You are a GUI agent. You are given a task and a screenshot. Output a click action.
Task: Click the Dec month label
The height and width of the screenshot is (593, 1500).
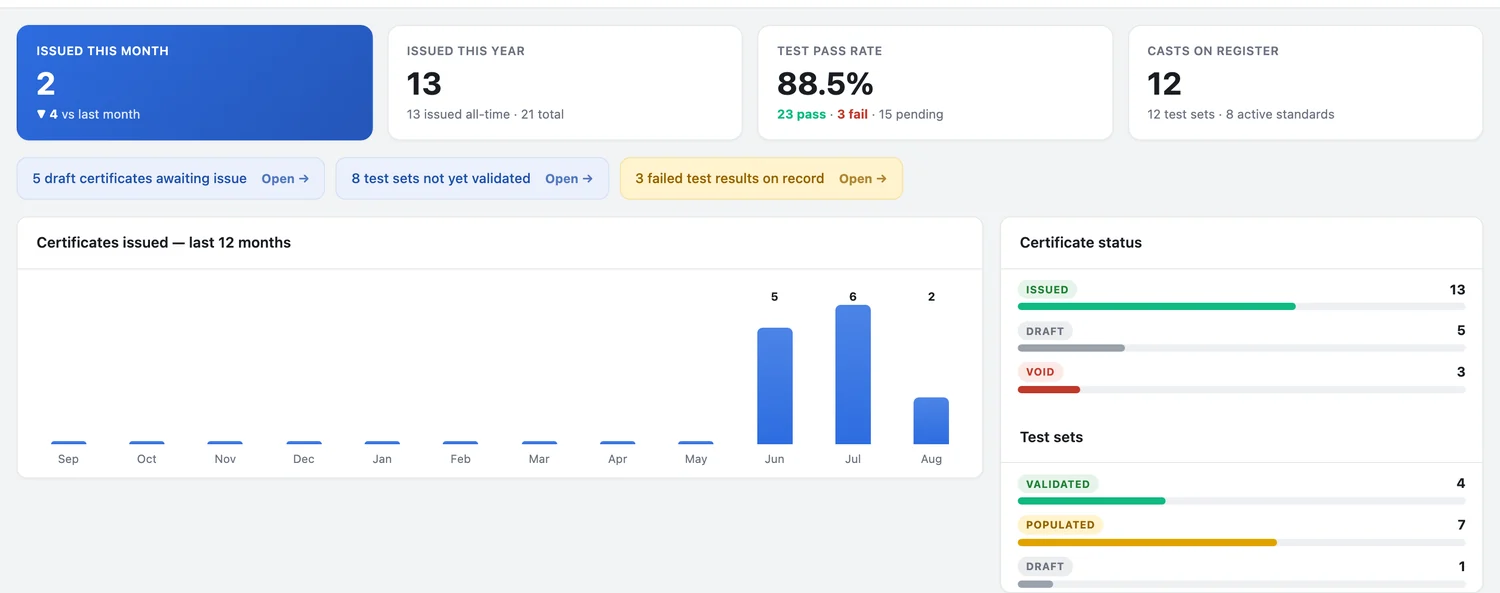304,459
